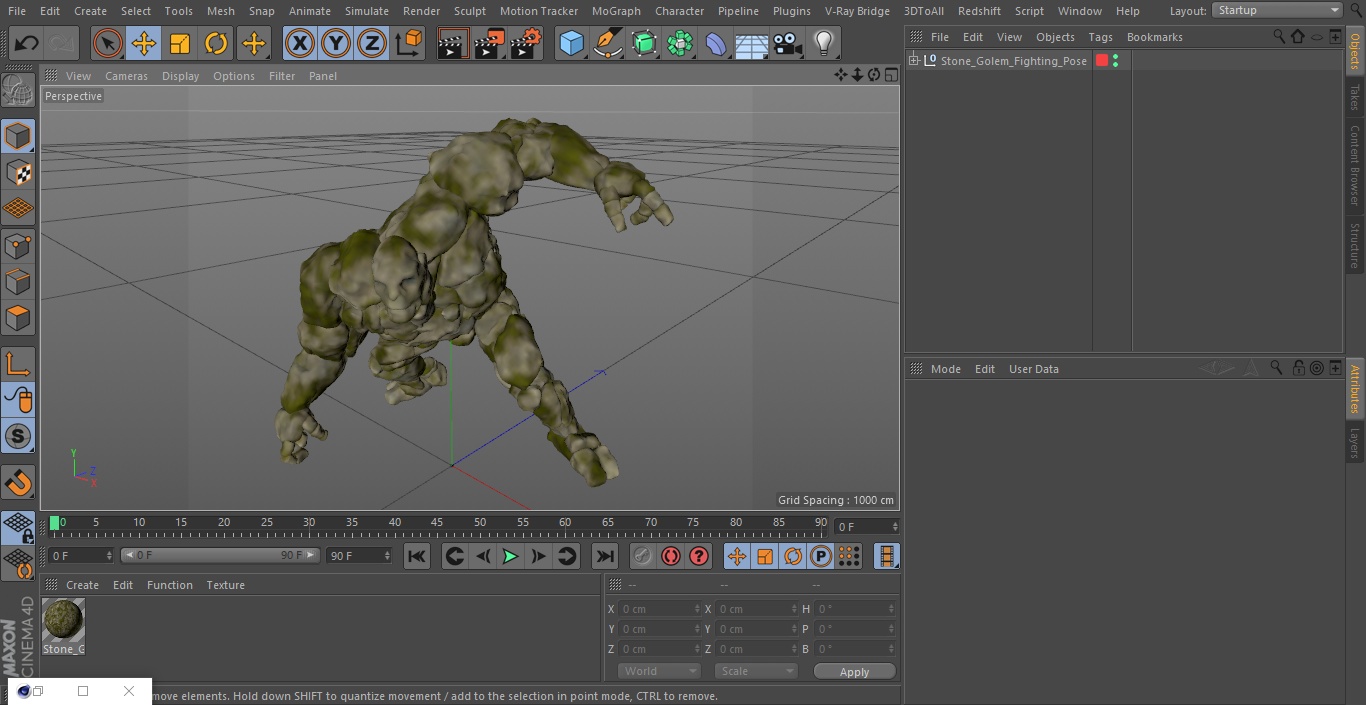Screen dimensions: 1366x705
Task: Open the Objects side tab
Action: click(x=1355, y=51)
